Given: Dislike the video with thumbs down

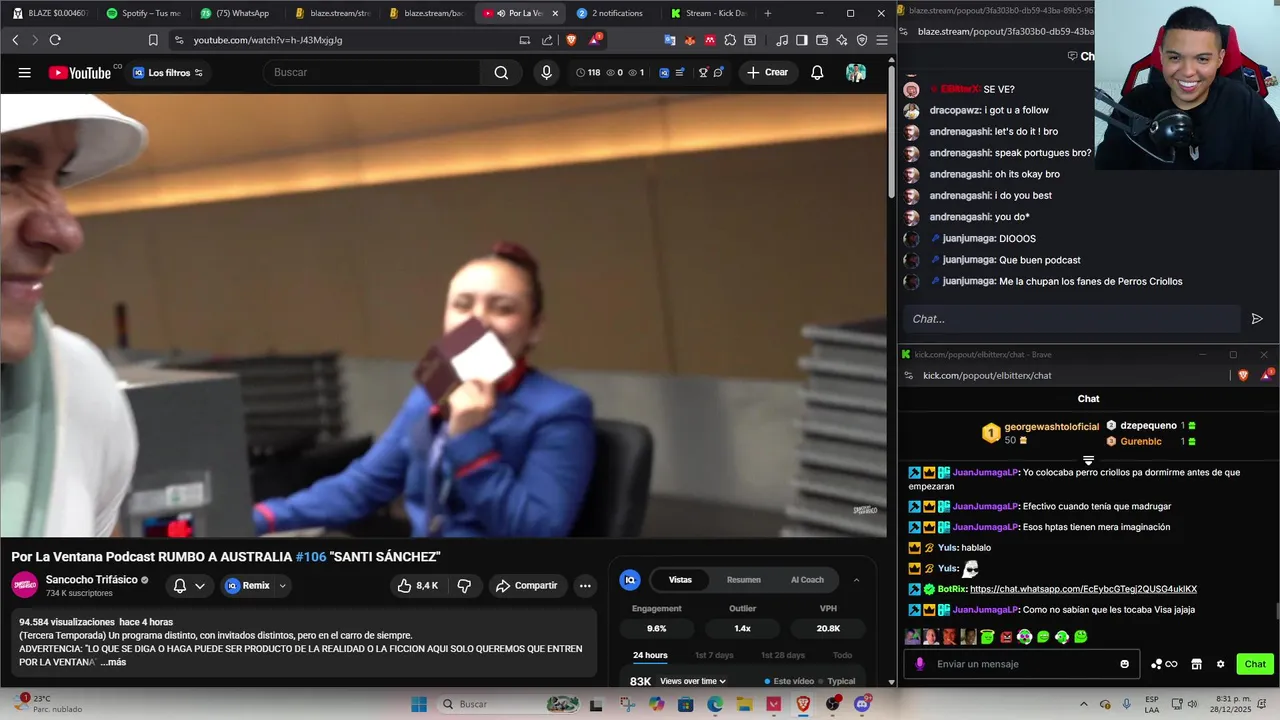Looking at the screenshot, I should tap(464, 585).
